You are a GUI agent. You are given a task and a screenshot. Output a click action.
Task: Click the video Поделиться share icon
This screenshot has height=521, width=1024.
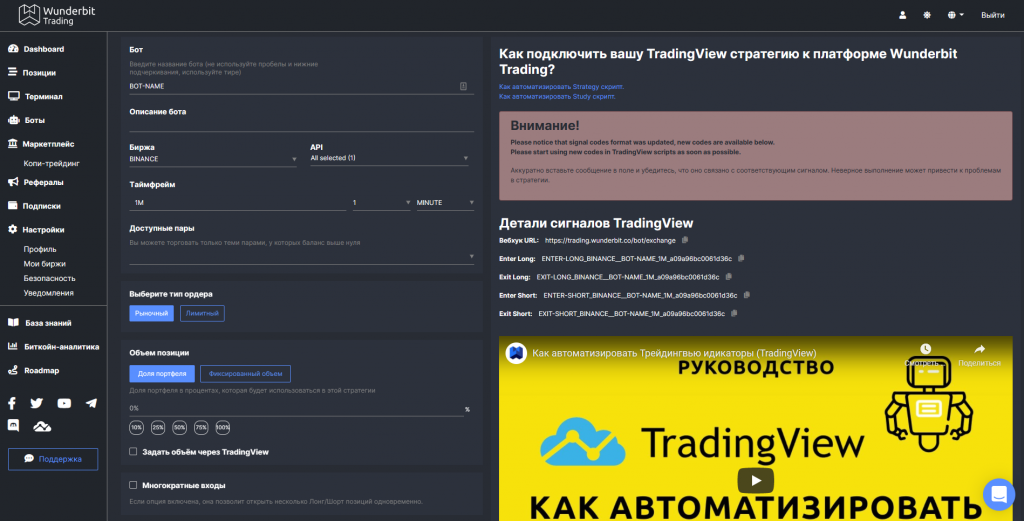coord(979,349)
